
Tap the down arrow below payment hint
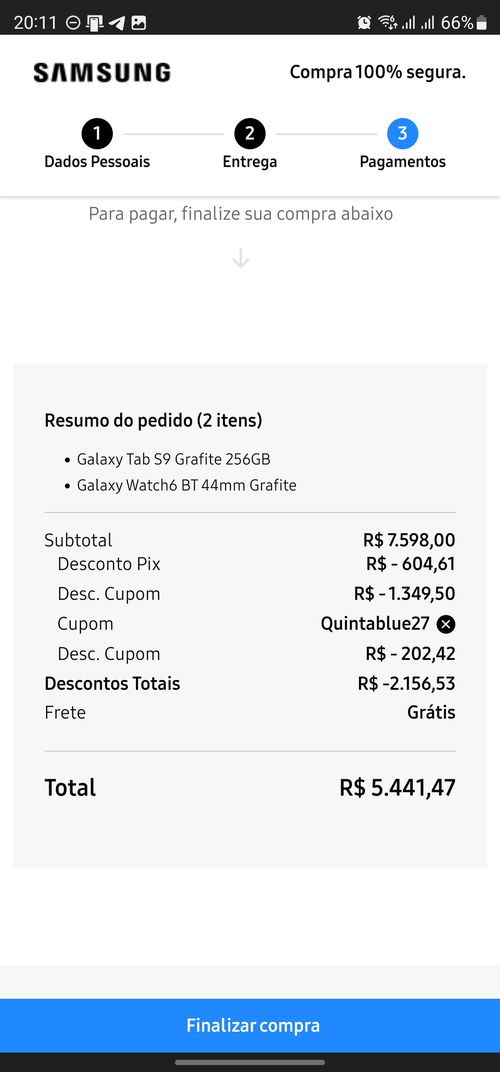coord(241,258)
